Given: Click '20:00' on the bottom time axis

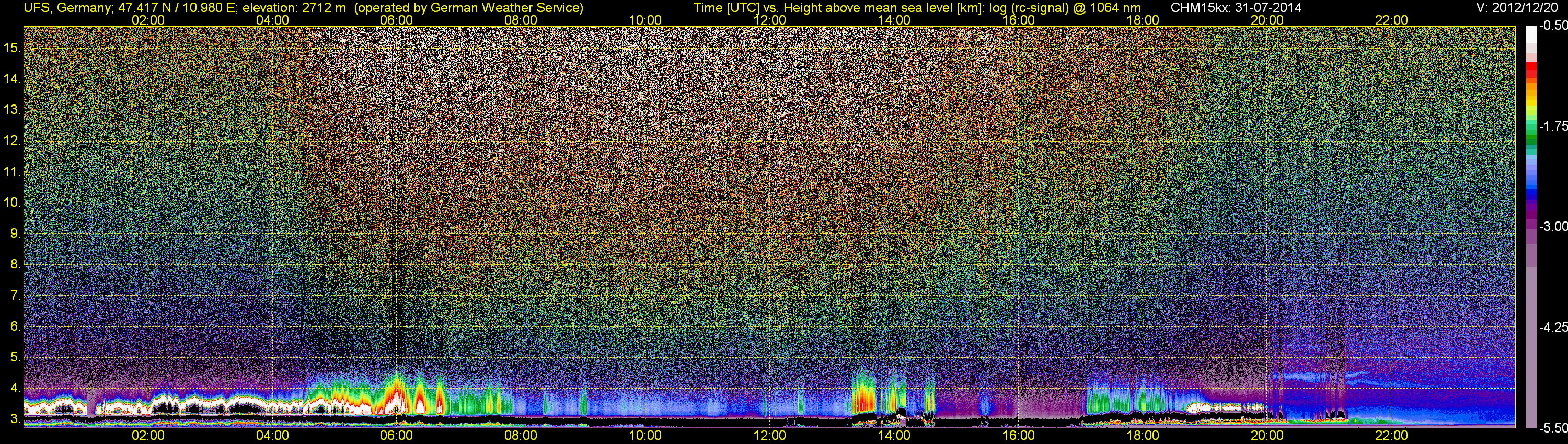Looking at the screenshot, I should 1267,436.
